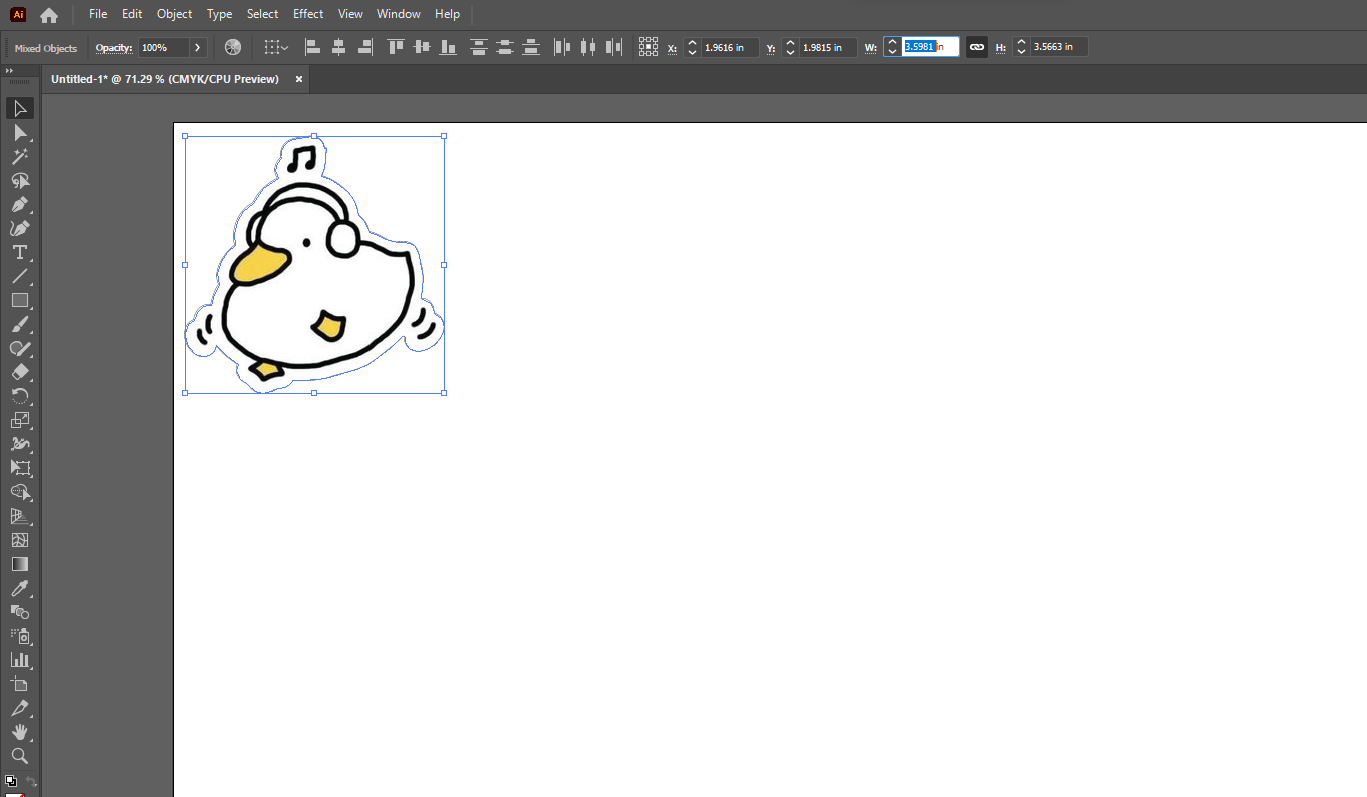Image resolution: width=1367 pixels, height=797 pixels.
Task: Align selection to vertical top
Action: tap(396, 47)
